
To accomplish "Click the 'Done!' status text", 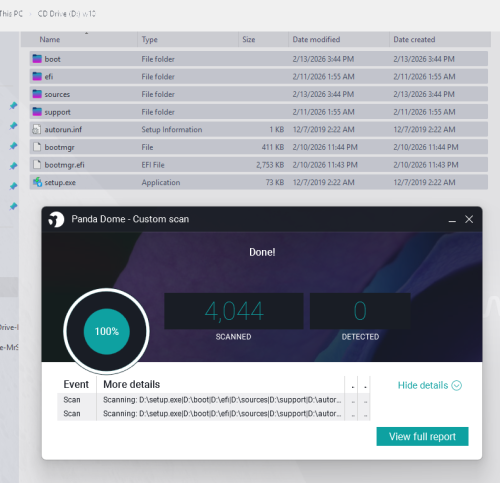I will point(262,252).
